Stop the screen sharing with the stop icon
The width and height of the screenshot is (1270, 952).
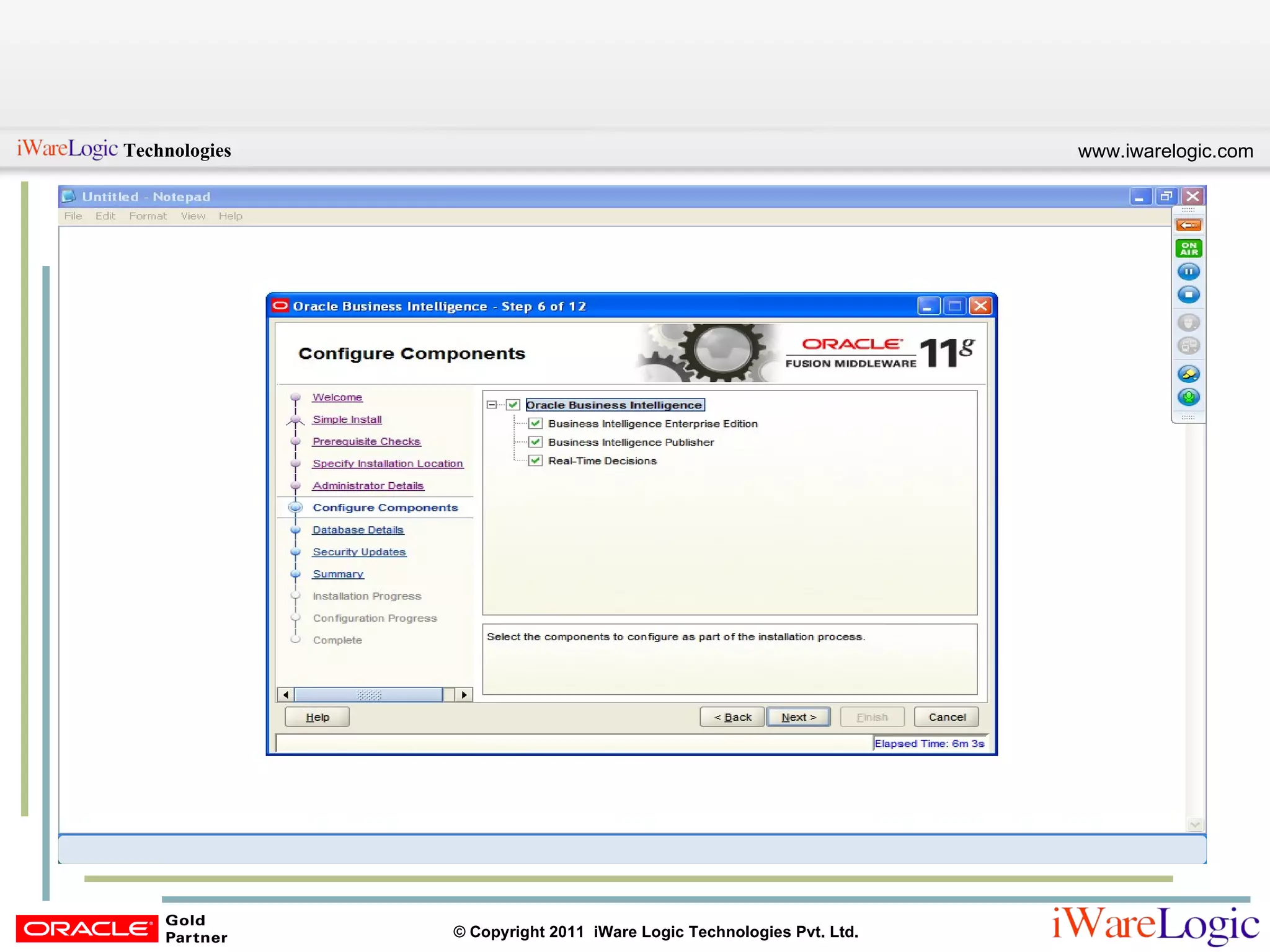[x=1188, y=294]
